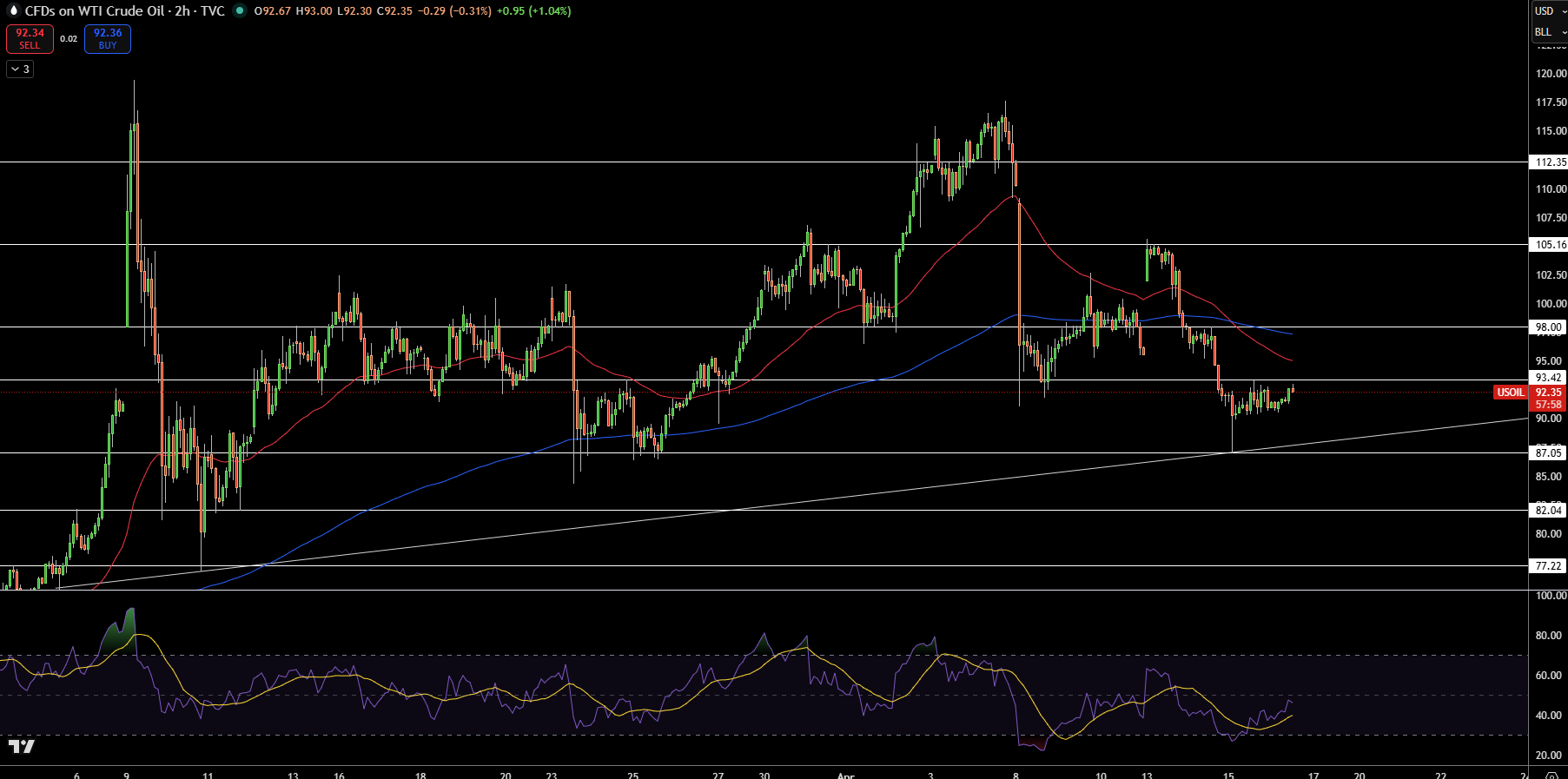
Task: Click the H93.00 high value
Action: point(314,11)
